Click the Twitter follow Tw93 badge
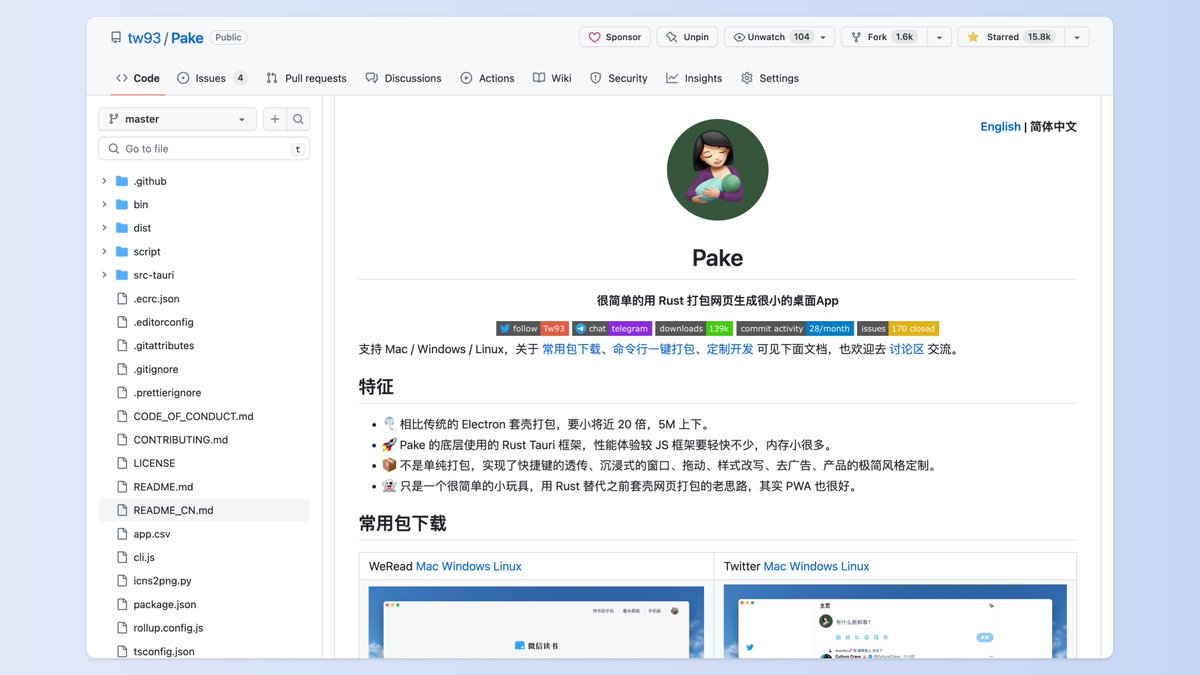The height and width of the screenshot is (675, 1200). [531, 328]
